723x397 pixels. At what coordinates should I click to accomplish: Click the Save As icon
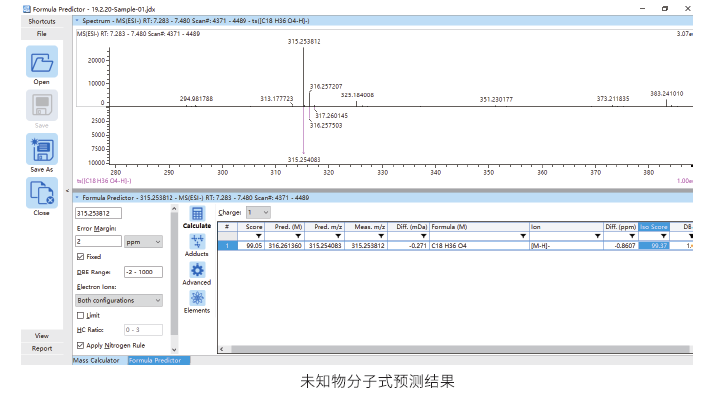pos(42,149)
